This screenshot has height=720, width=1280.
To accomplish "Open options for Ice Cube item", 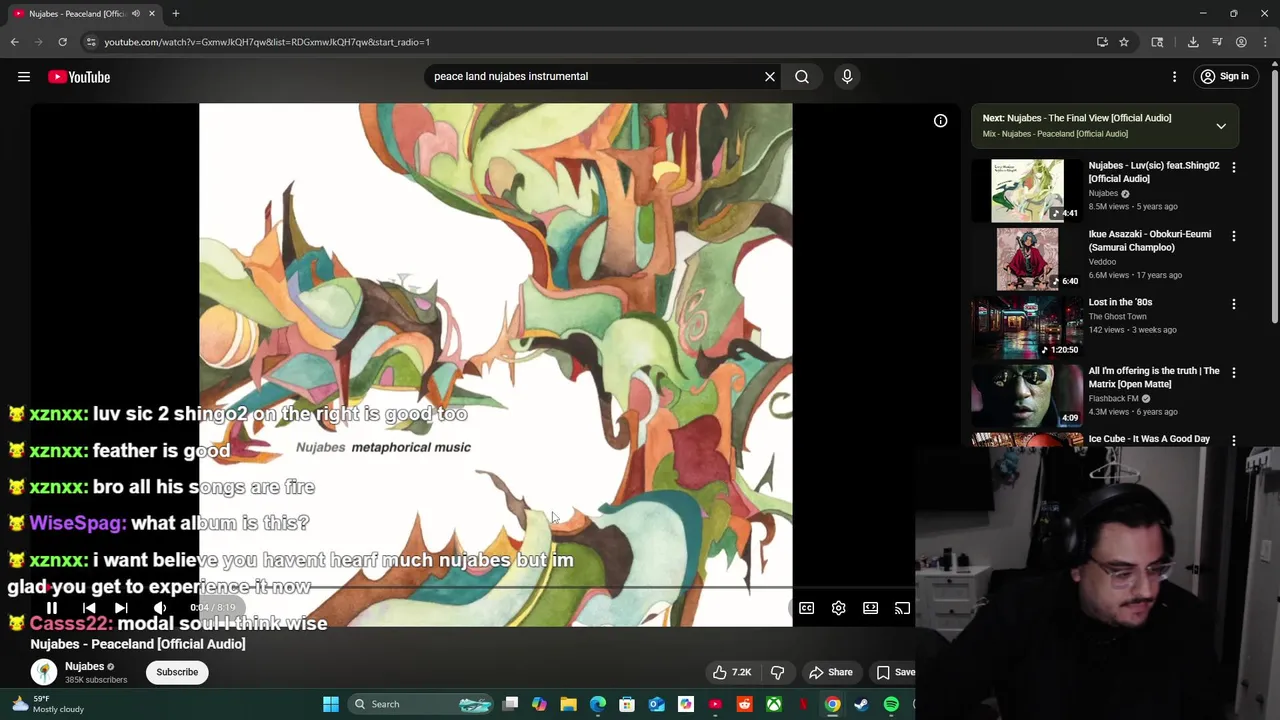I will pos(1234,440).
